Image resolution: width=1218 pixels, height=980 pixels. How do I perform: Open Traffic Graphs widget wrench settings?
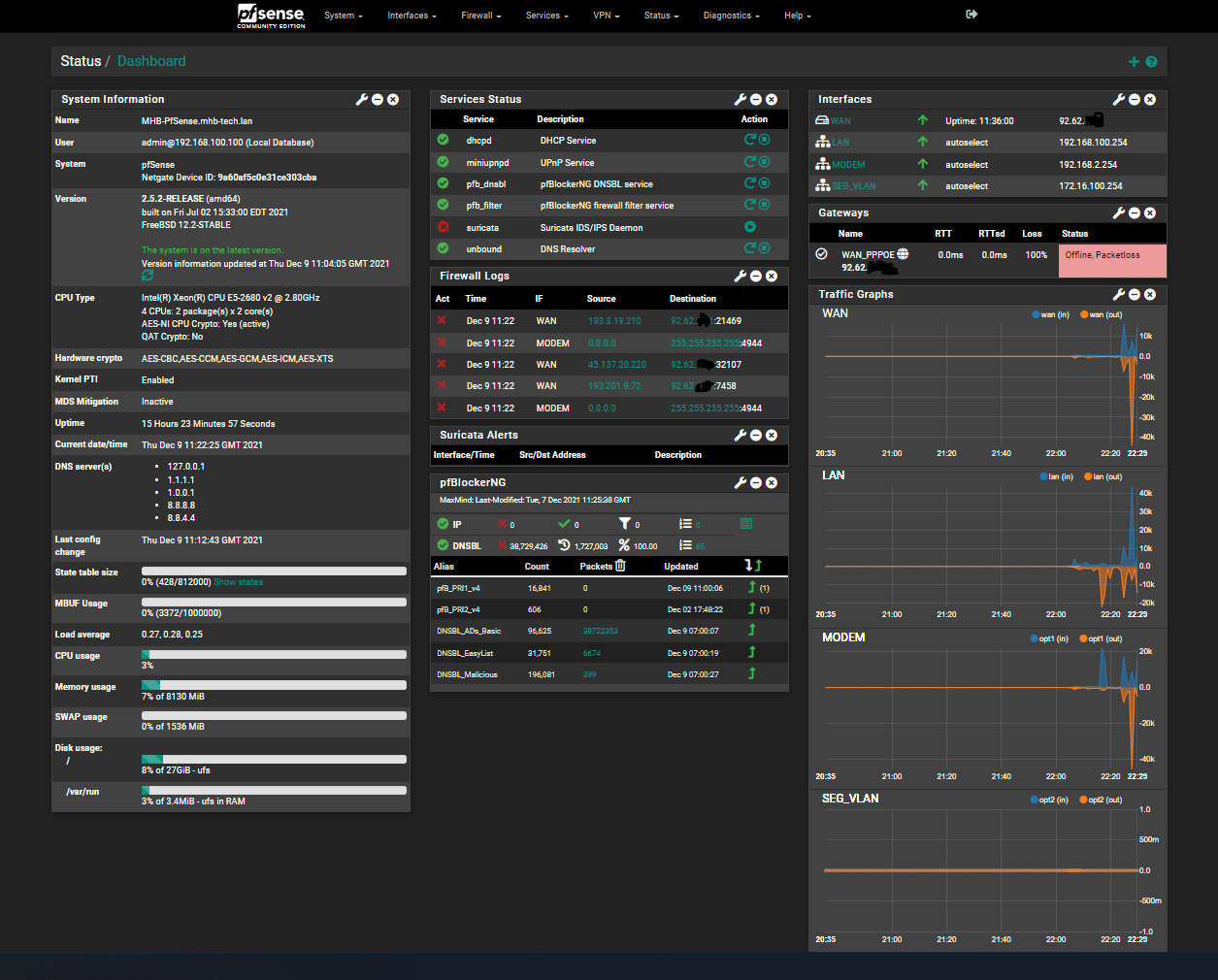click(x=1119, y=294)
